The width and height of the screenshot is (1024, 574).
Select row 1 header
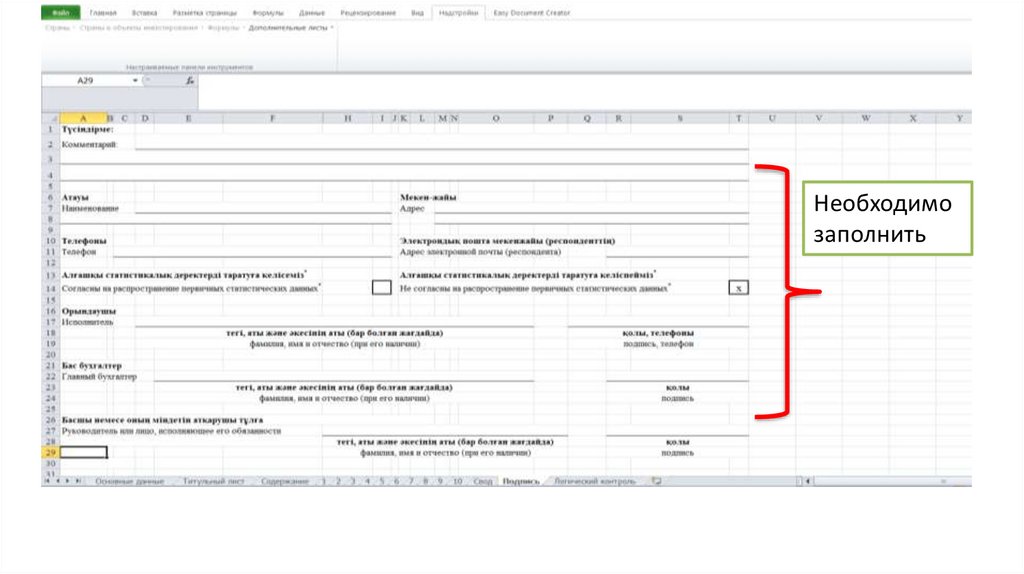50,129
